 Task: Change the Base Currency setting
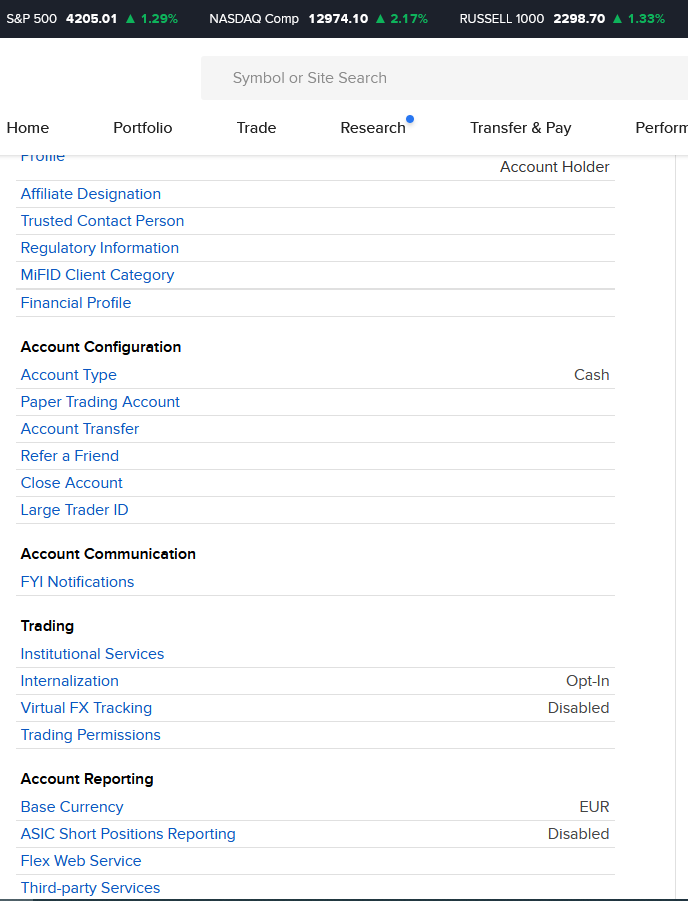(x=72, y=807)
